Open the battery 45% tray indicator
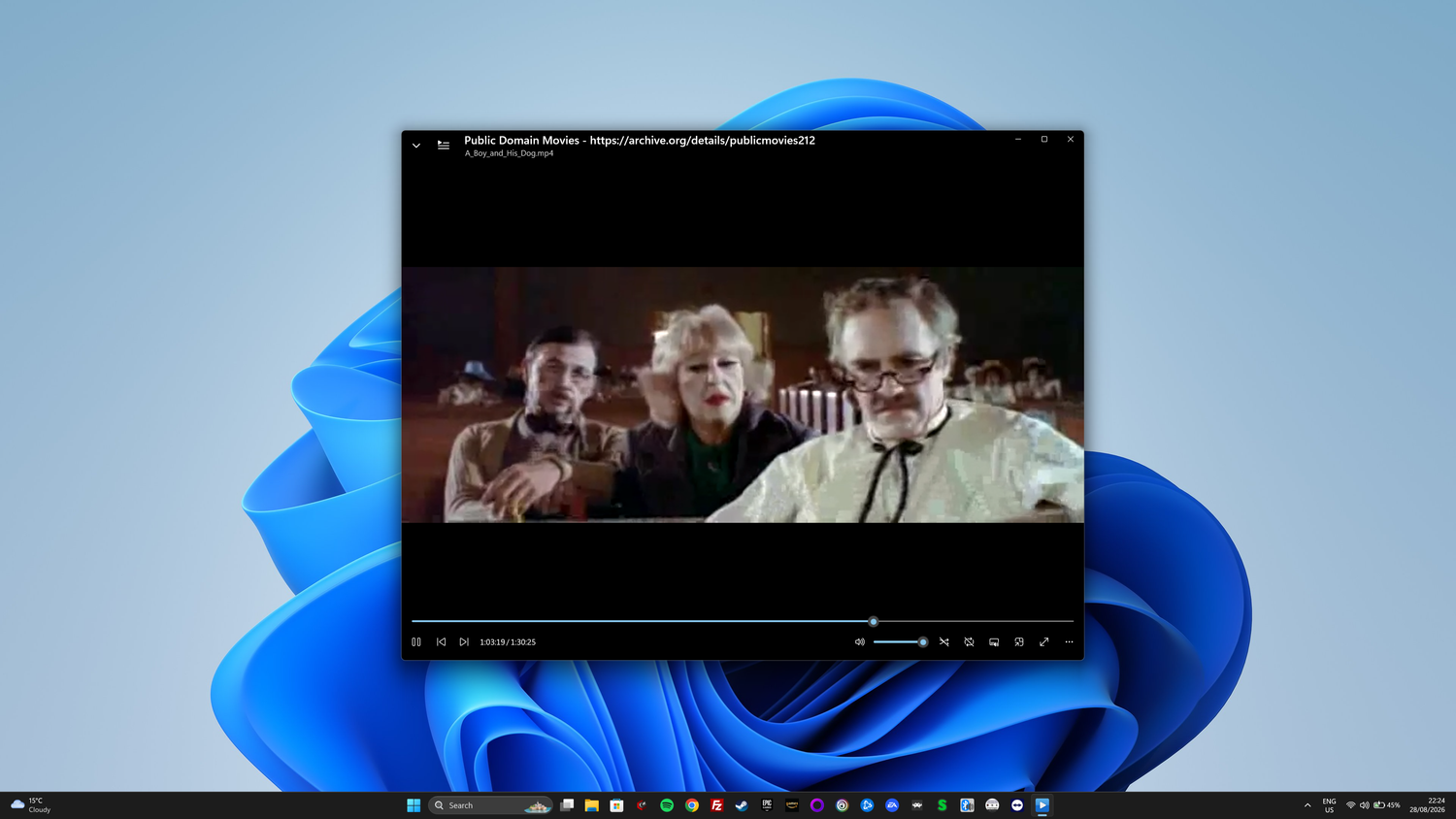 tap(1387, 805)
